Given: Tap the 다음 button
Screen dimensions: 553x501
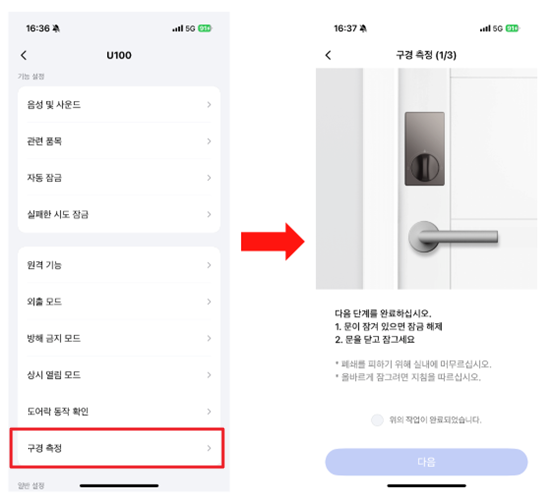Looking at the screenshot, I should tap(426, 462).
